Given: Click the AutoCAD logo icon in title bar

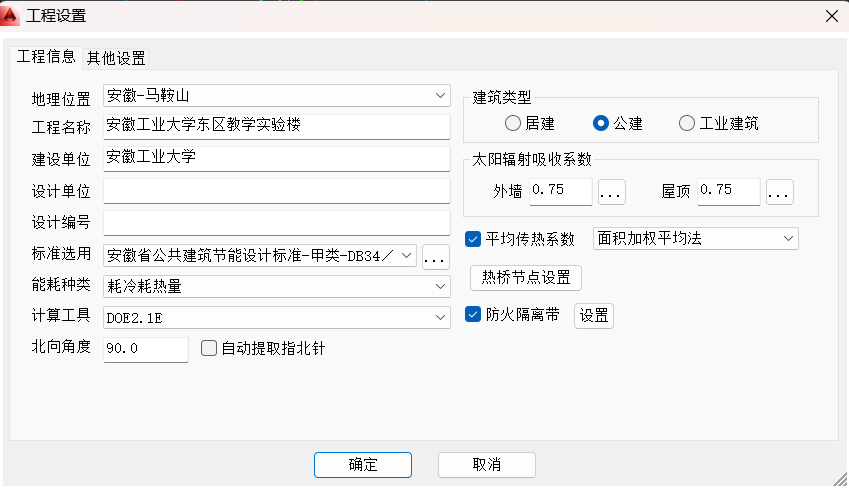Looking at the screenshot, I should [10, 16].
